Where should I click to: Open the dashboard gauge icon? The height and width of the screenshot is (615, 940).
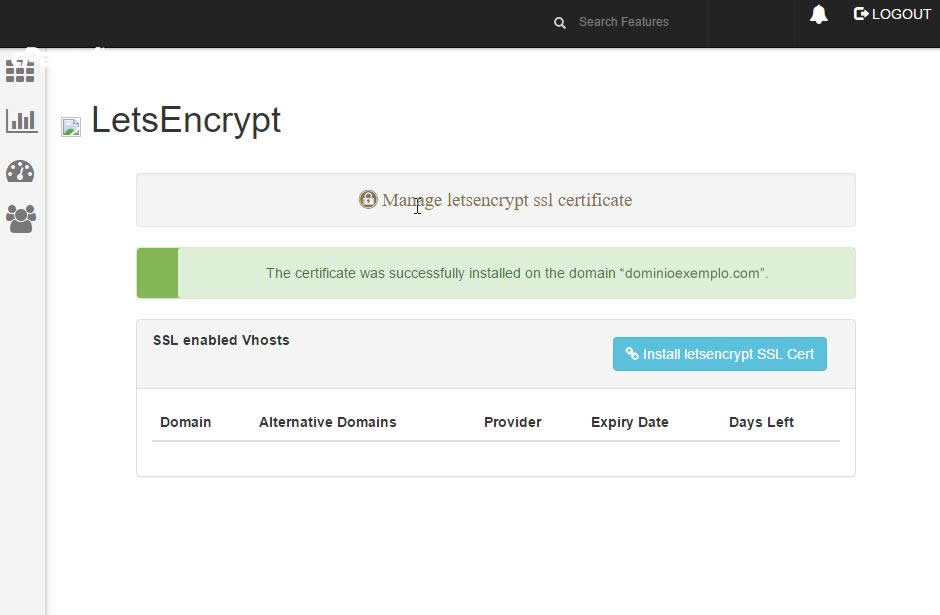pyautogui.click(x=20, y=171)
